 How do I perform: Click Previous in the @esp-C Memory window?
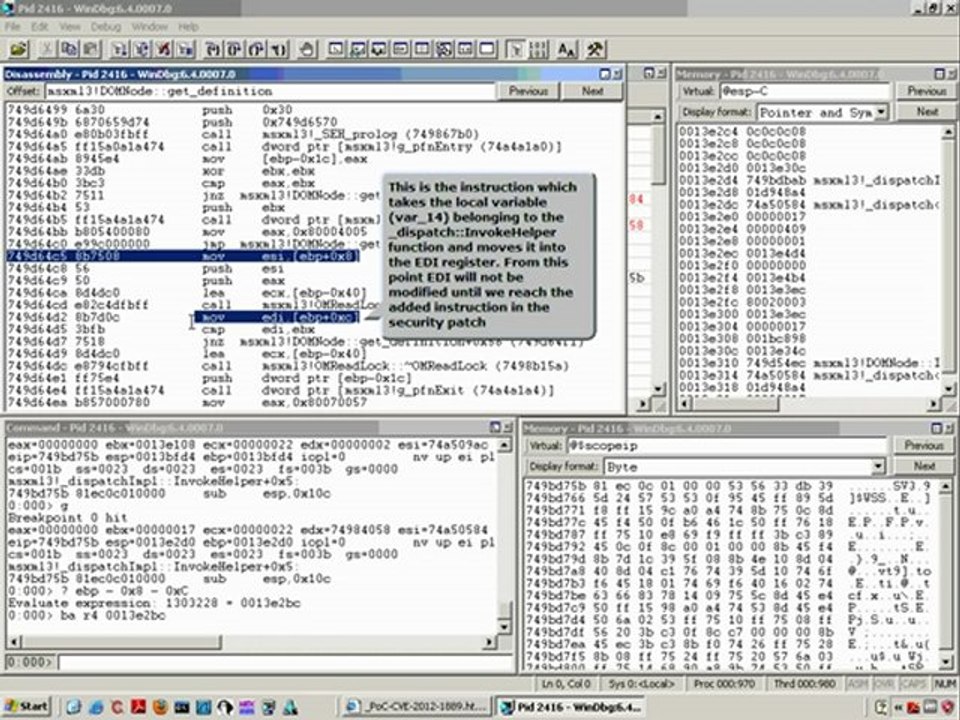coord(926,91)
